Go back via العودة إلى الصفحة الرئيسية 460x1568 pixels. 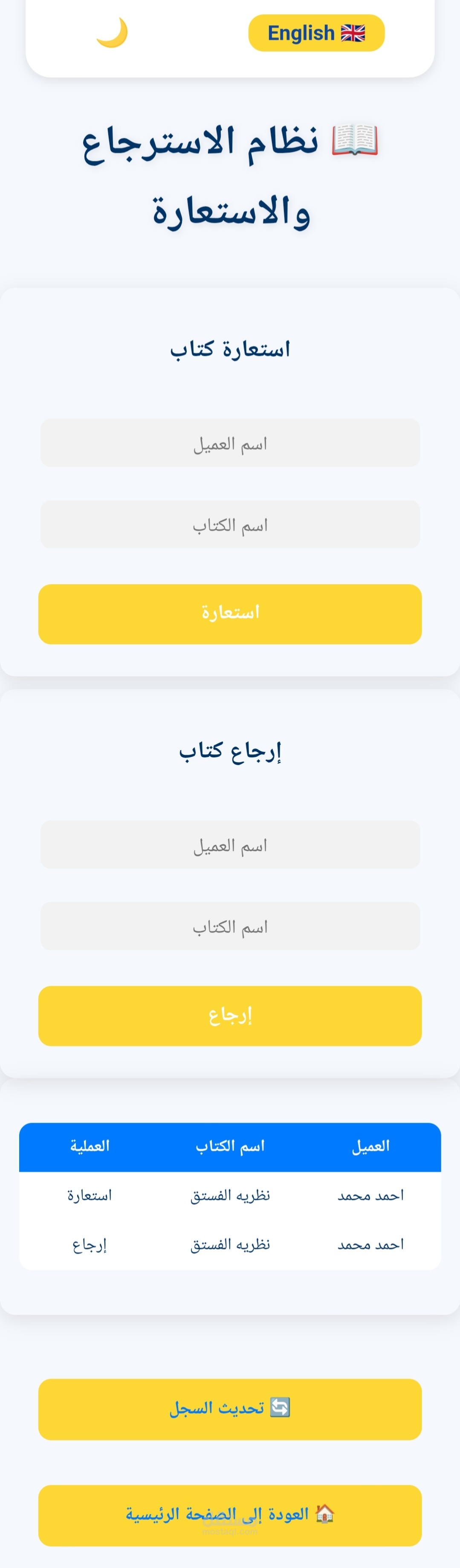[x=230, y=1515]
